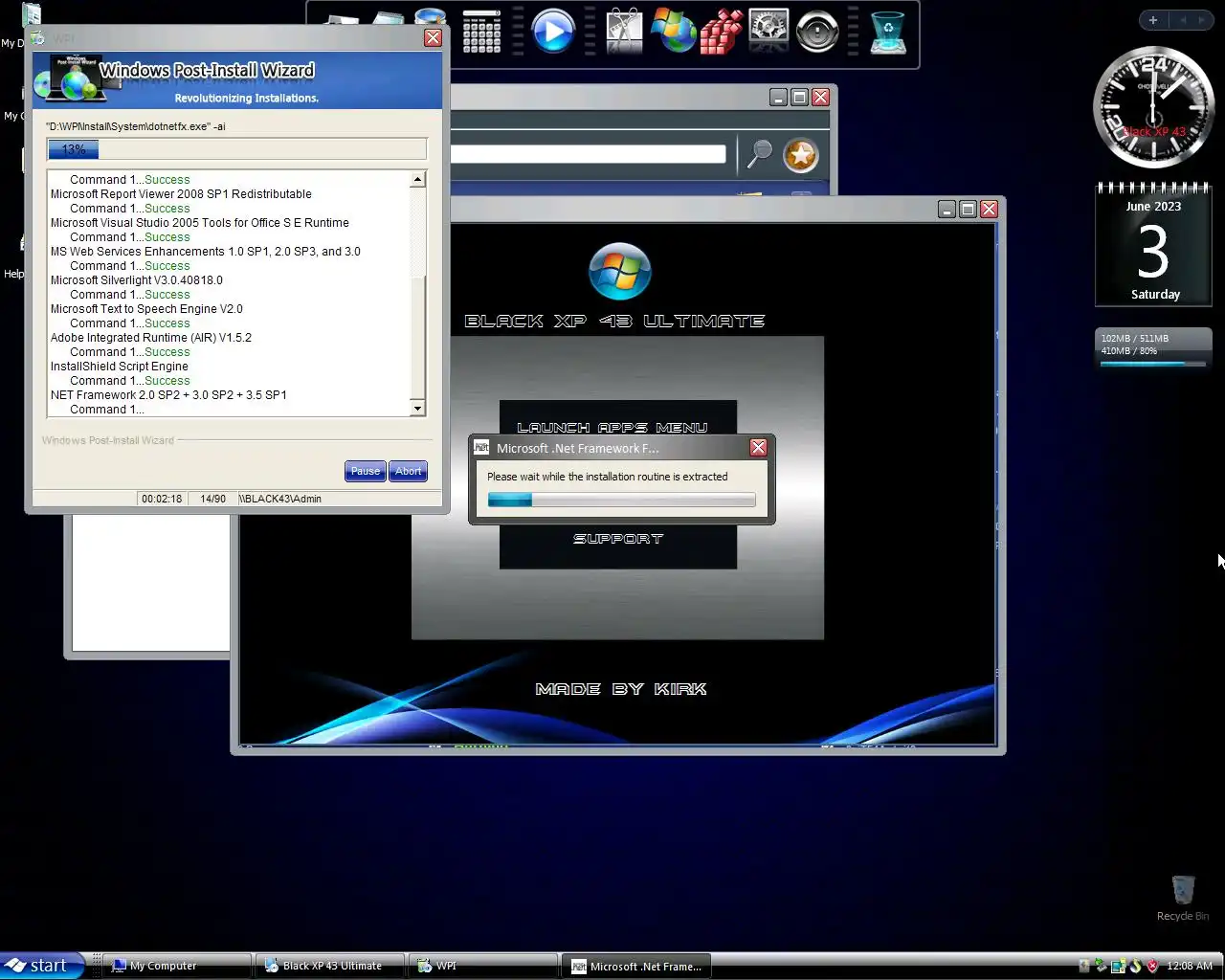Screen dimensions: 1225x980
Task: Abort the post-install wizard installation
Action: point(409,471)
